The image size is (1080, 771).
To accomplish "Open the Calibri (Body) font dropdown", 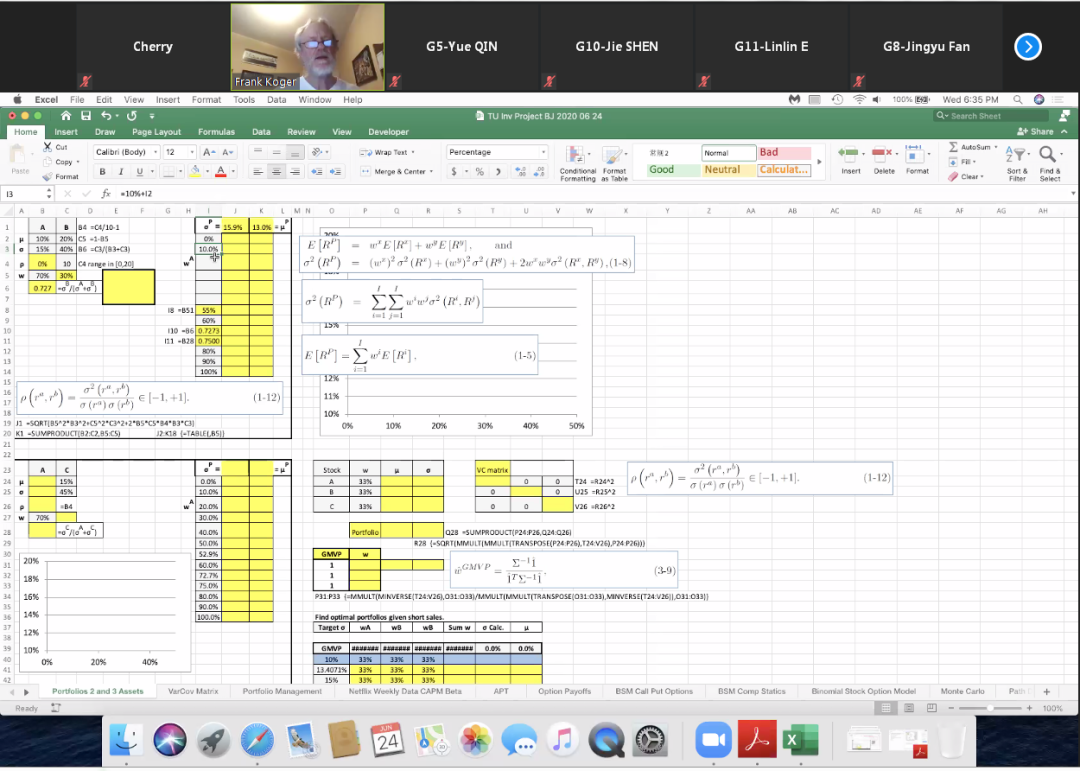I will pyautogui.click(x=126, y=152).
